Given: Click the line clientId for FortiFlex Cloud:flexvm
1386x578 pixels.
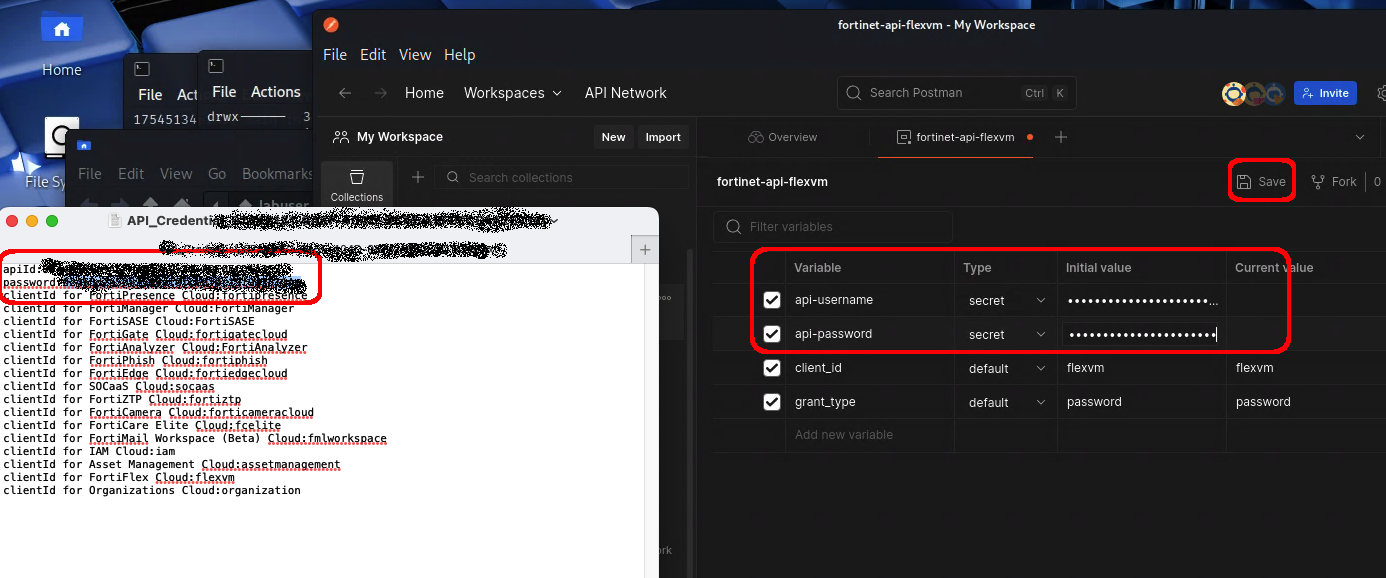Looking at the screenshot, I should pos(119,477).
